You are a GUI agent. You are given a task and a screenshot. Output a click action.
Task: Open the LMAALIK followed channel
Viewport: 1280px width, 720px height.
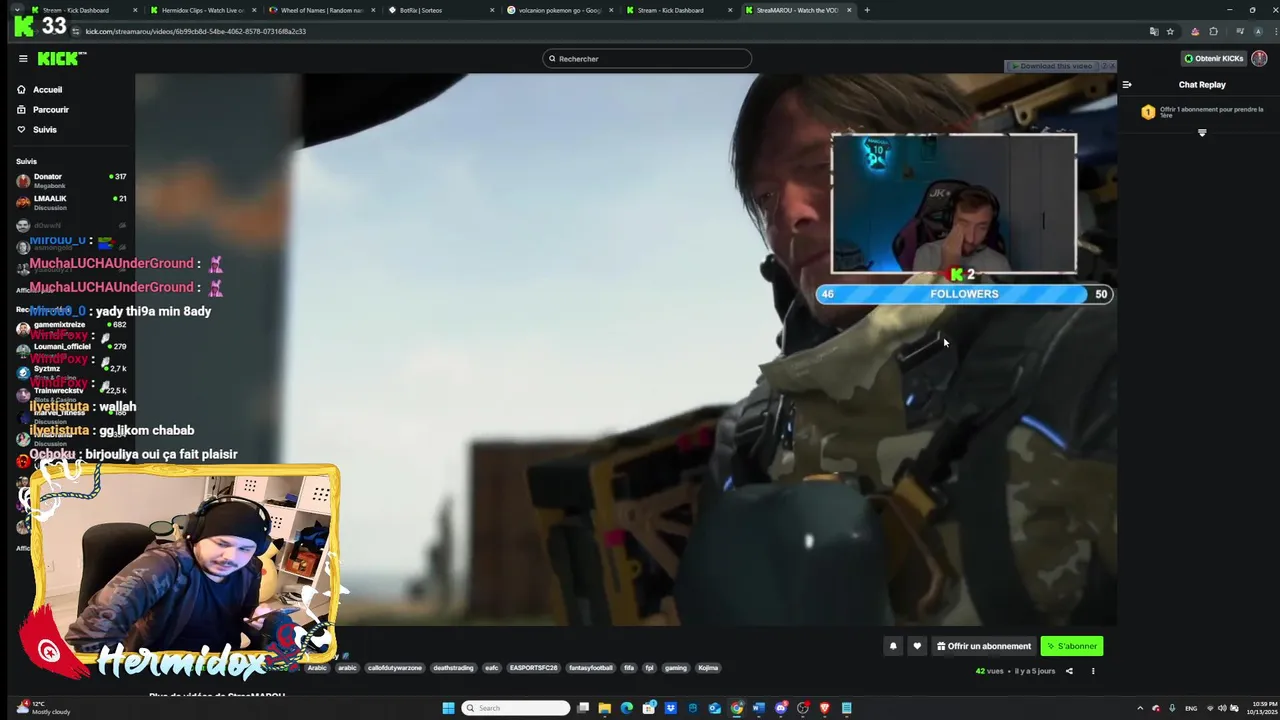(70, 202)
